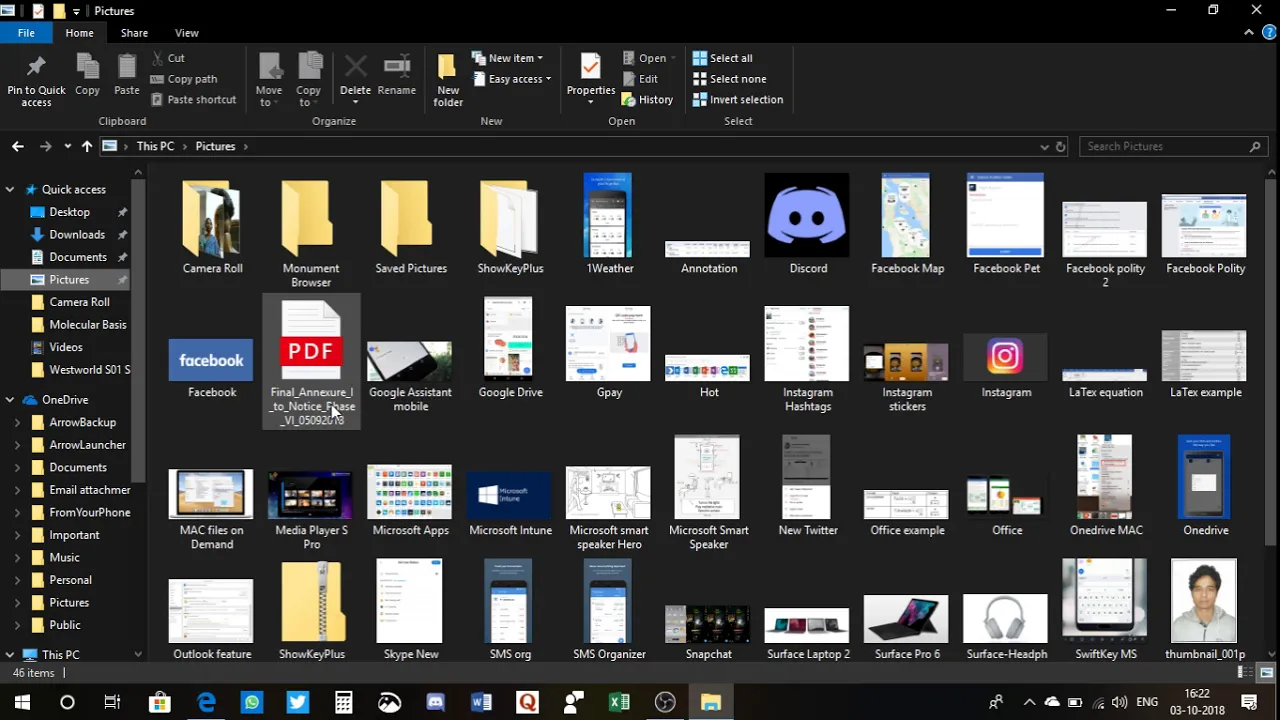Select the thumbnail_001p portrait image
This screenshot has width=1280, height=720.
pyautogui.click(x=1204, y=610)
